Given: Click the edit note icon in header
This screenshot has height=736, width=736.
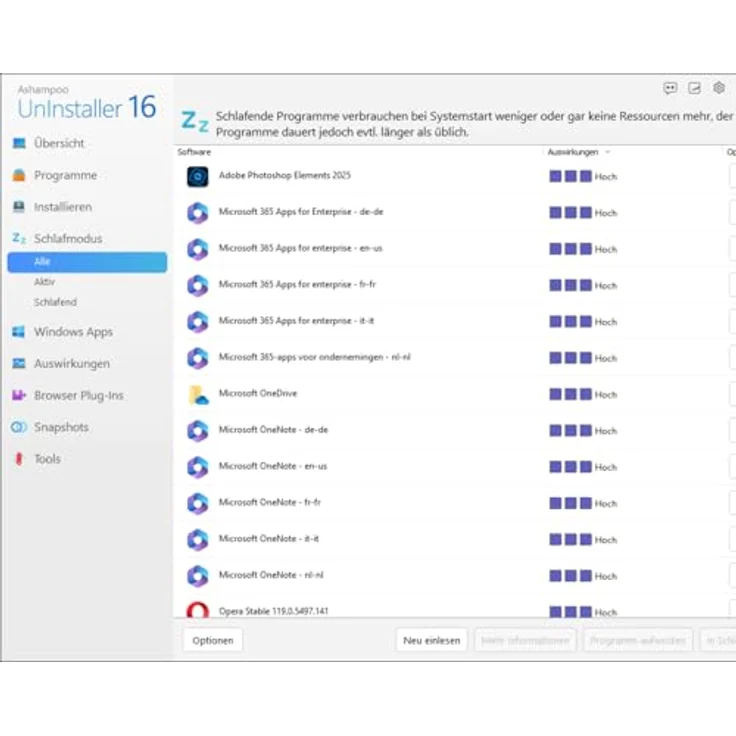Looking at the screenshot, I should tap(694, 88).
